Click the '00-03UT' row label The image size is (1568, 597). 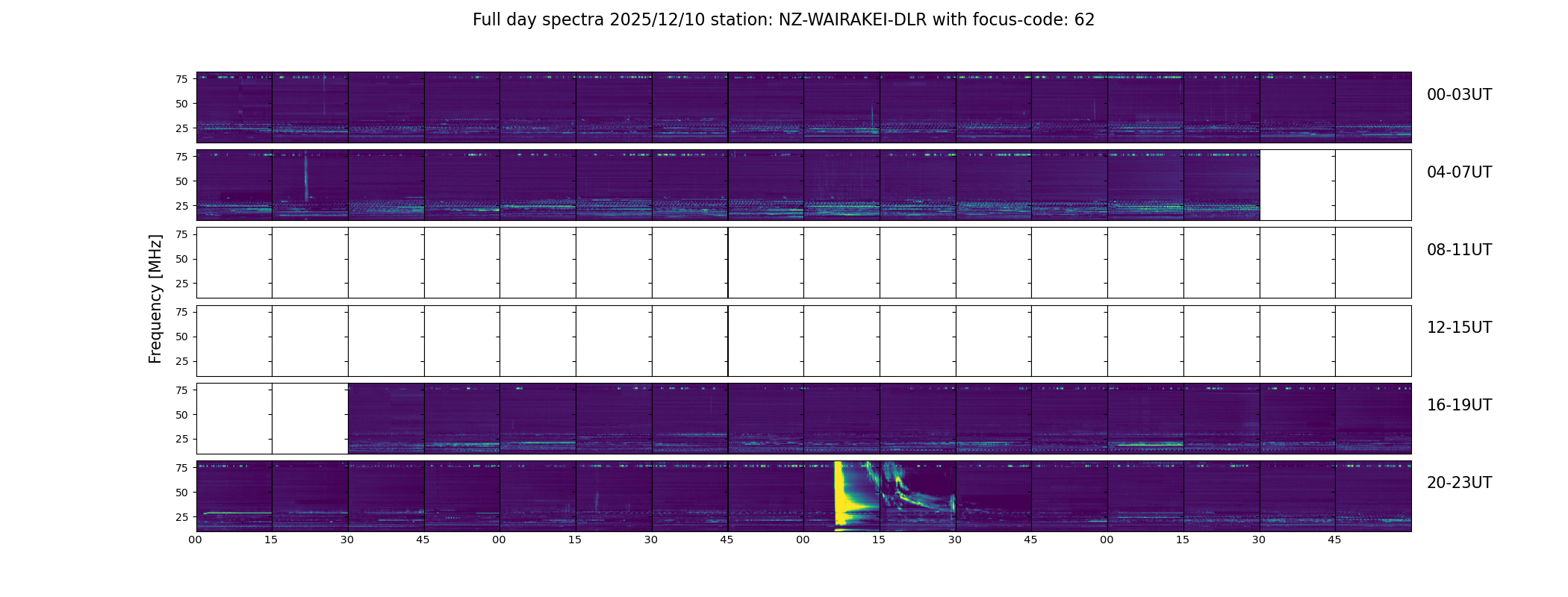[x=1459, y=95]
